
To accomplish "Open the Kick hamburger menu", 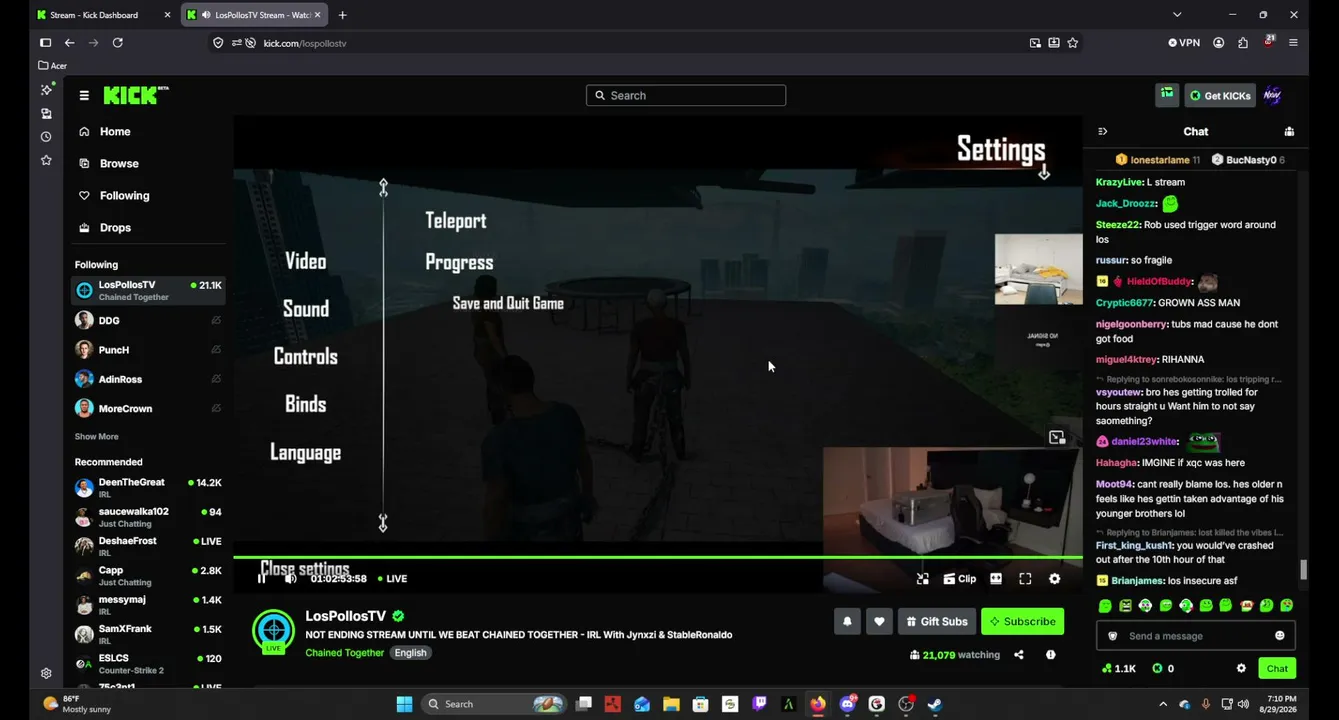I will coord(84,96).
